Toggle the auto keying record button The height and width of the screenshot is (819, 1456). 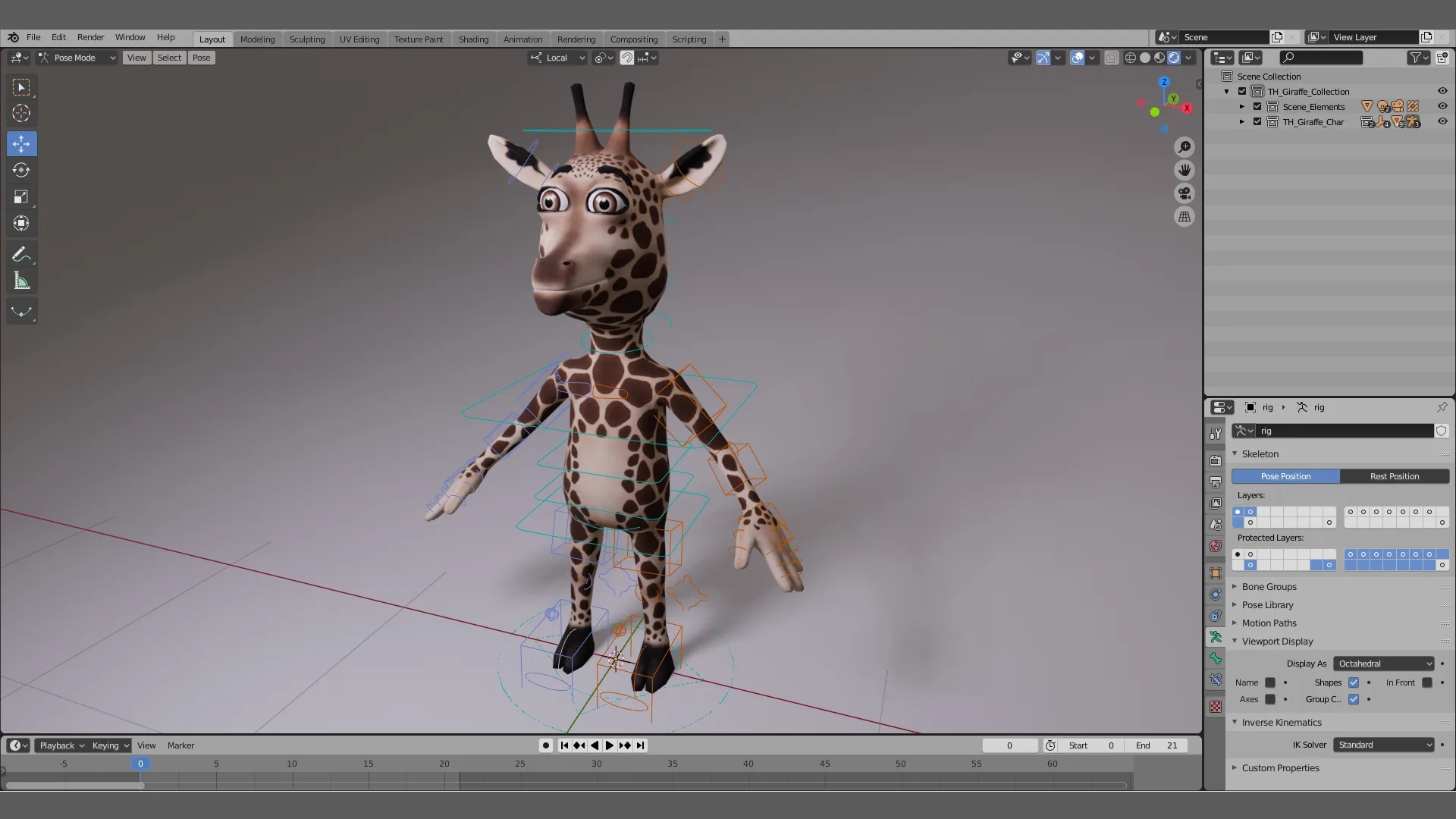545,745
